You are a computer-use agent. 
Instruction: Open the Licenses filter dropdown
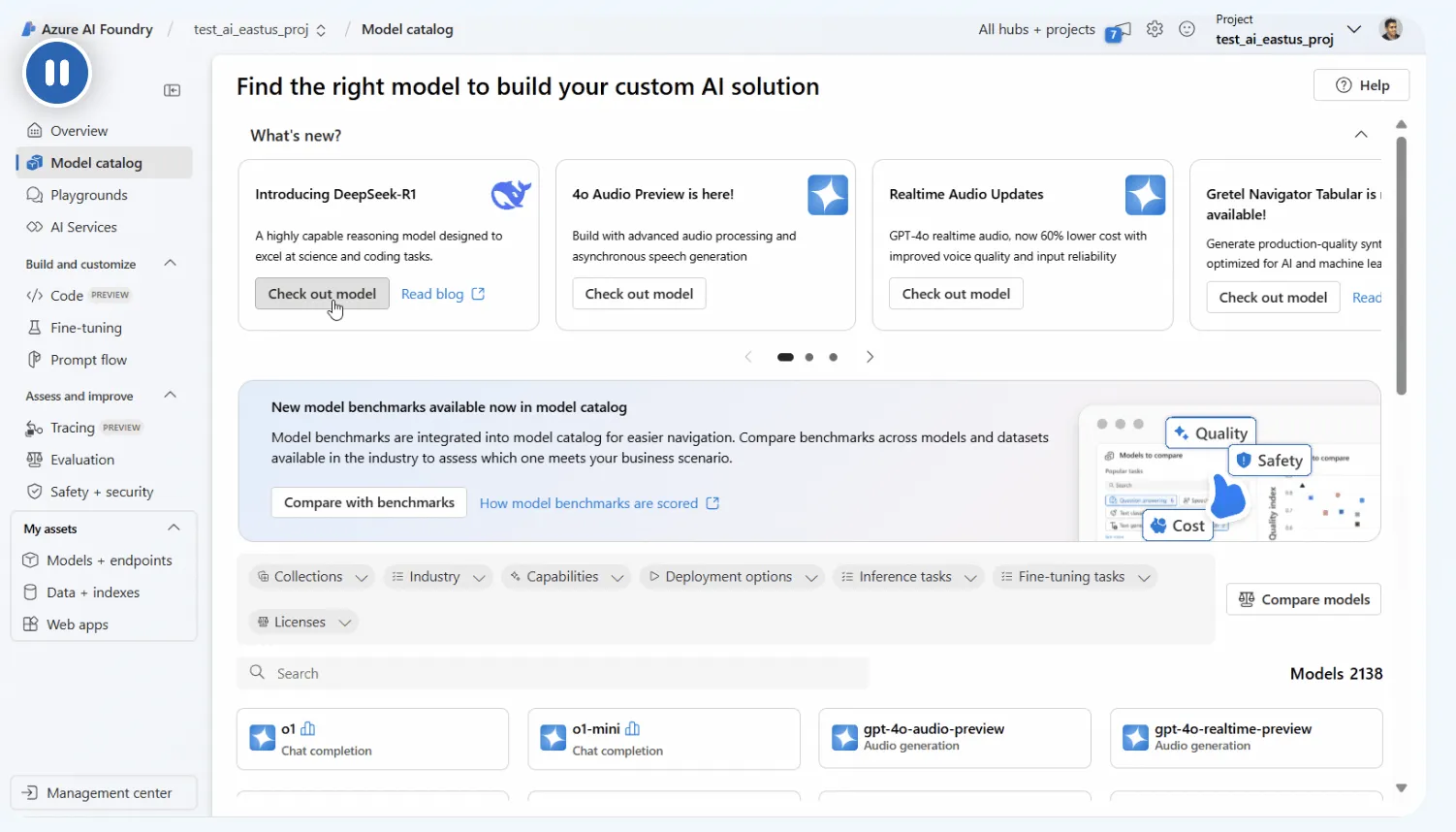(303, 623)
